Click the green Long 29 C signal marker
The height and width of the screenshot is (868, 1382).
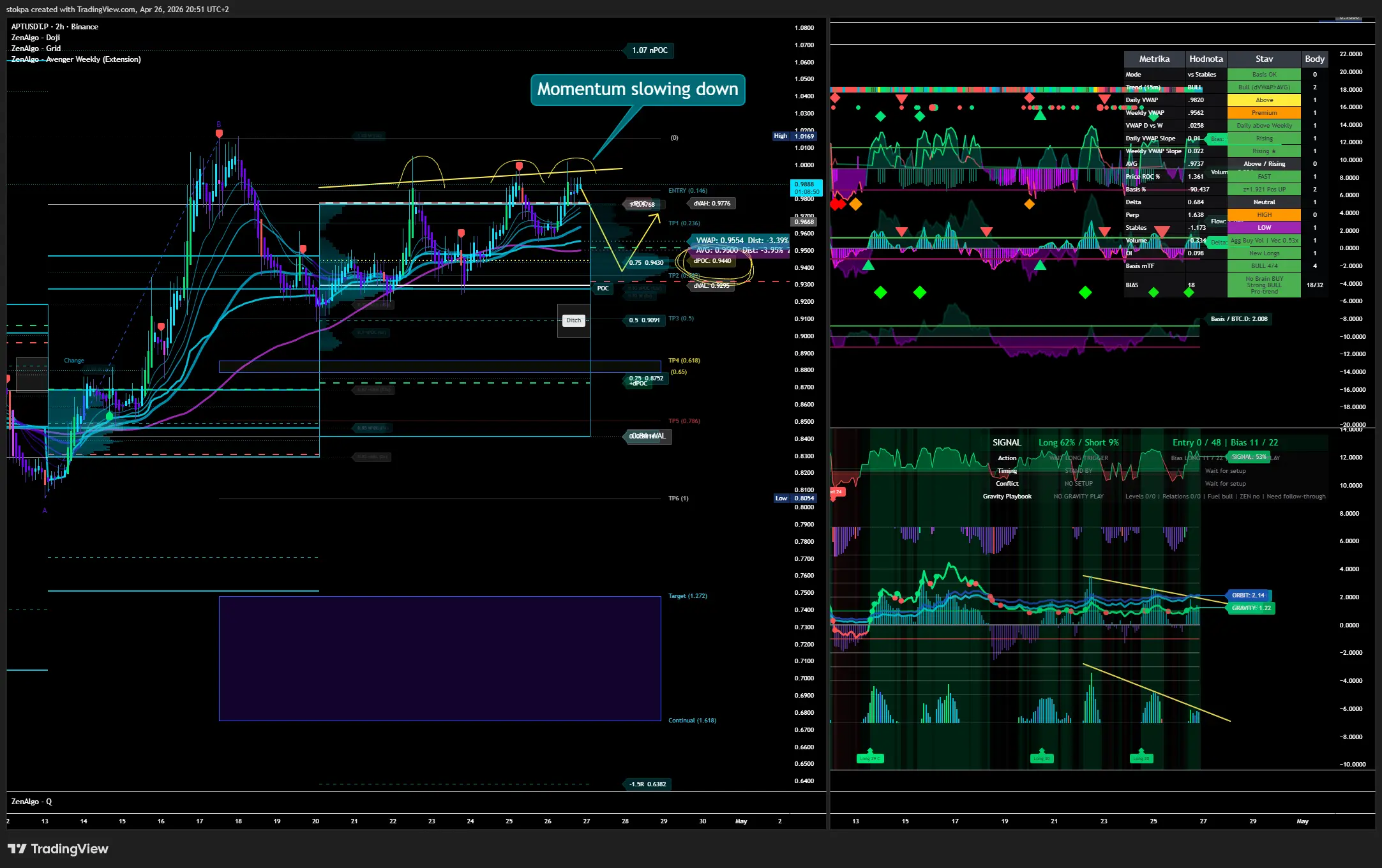(869, 758)
